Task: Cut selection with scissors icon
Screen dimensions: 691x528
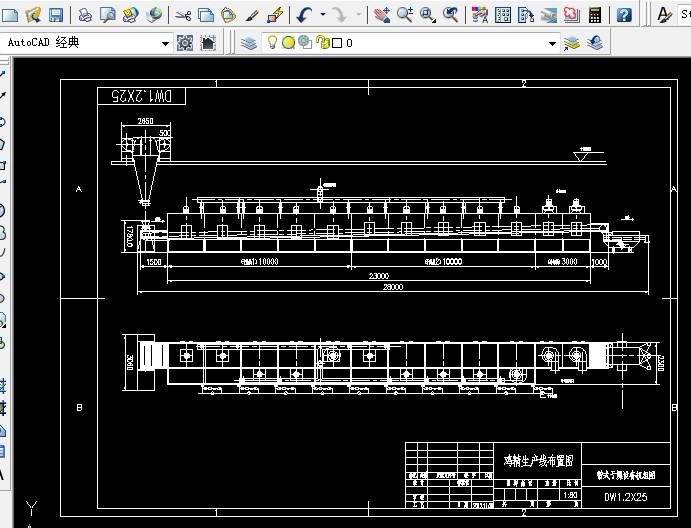Action: 183,15
